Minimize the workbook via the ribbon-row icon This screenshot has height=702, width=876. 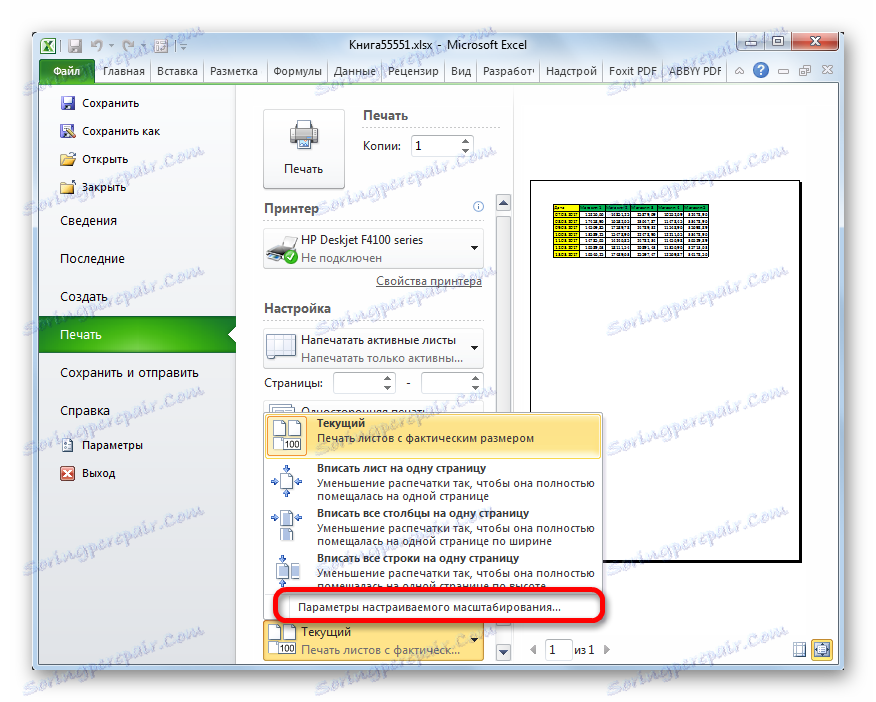point(783,71)
